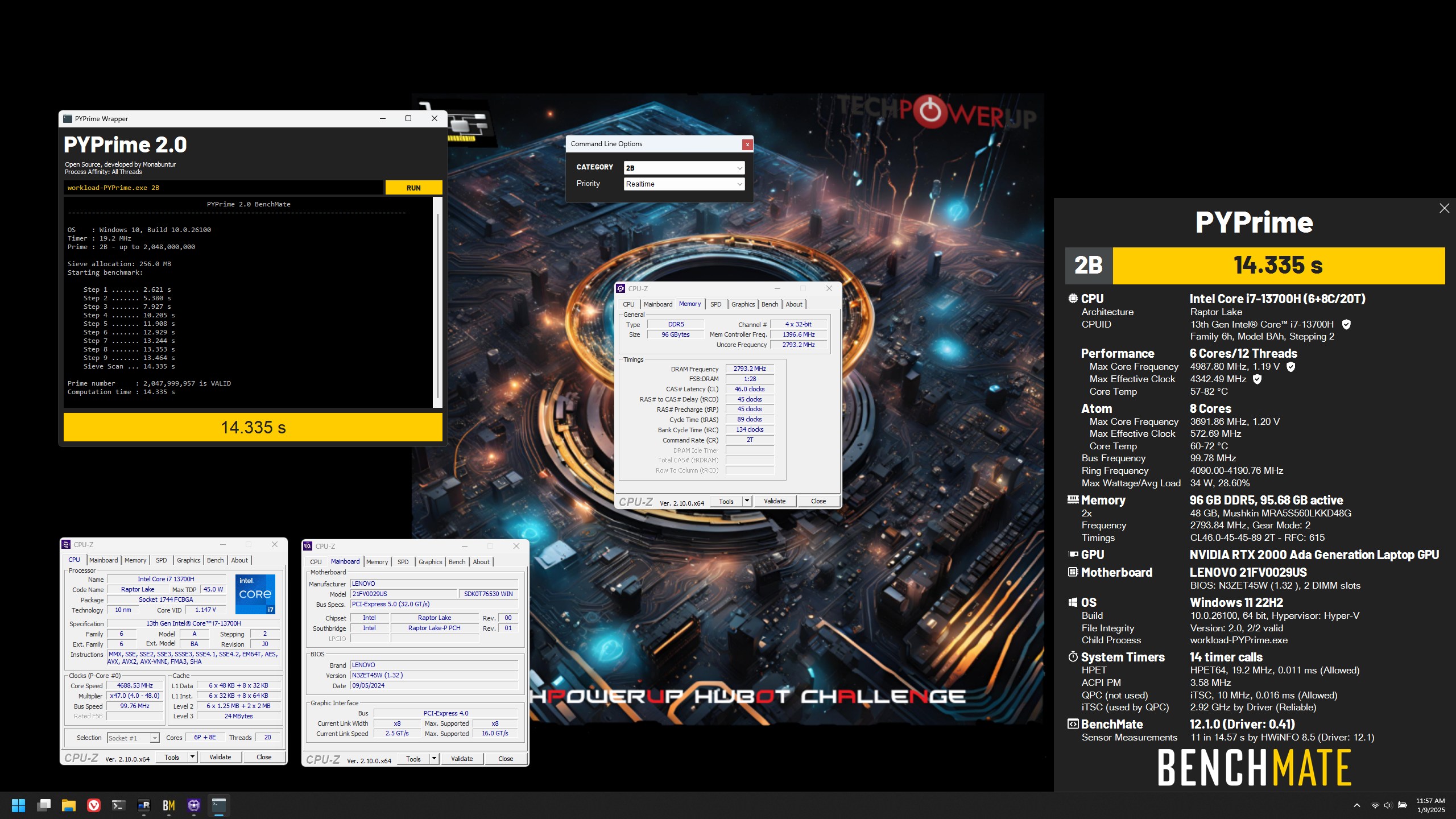Viewport: 1456px width, 819px height.
Task: Open the BenchMate (BM) taskbar icon
Action: pos(169,805)
